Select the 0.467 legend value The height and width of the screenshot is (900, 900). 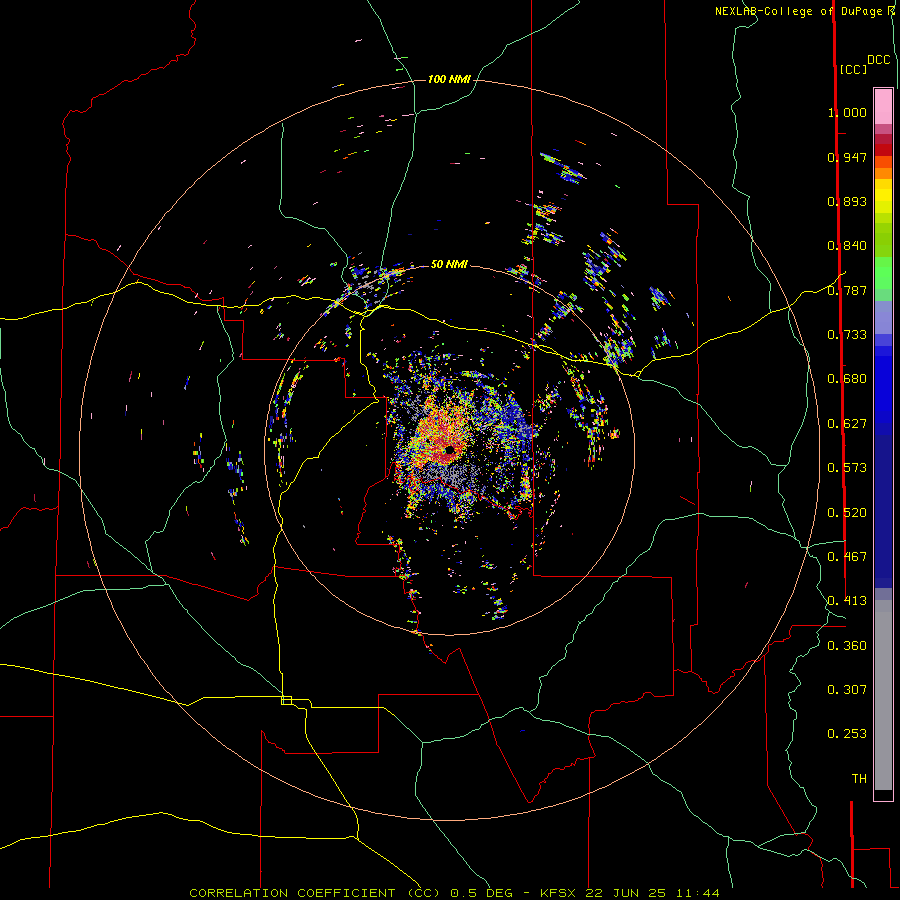click(x=847, y=557)
